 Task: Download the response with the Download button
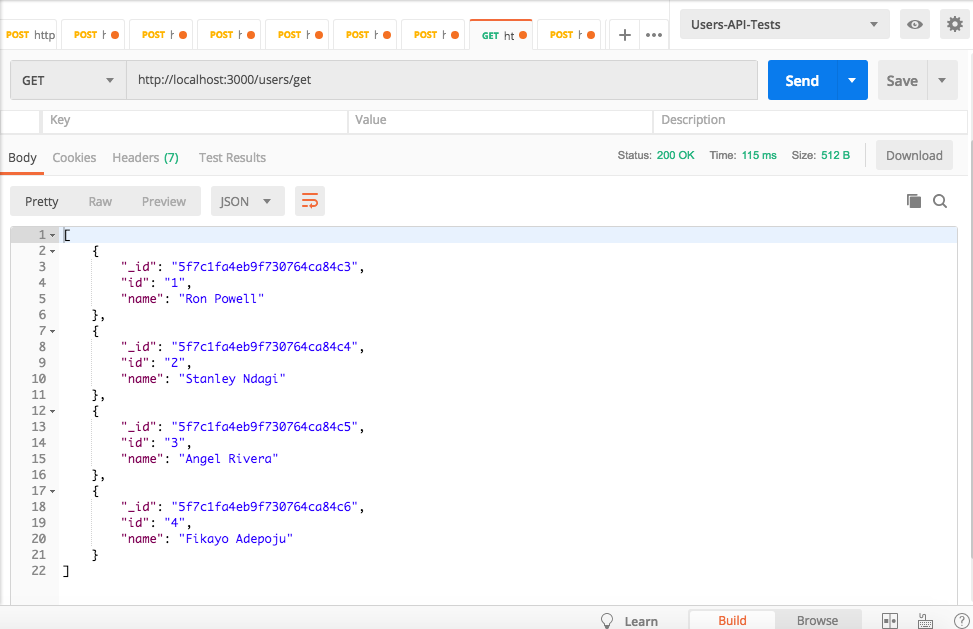pos(913,155)
